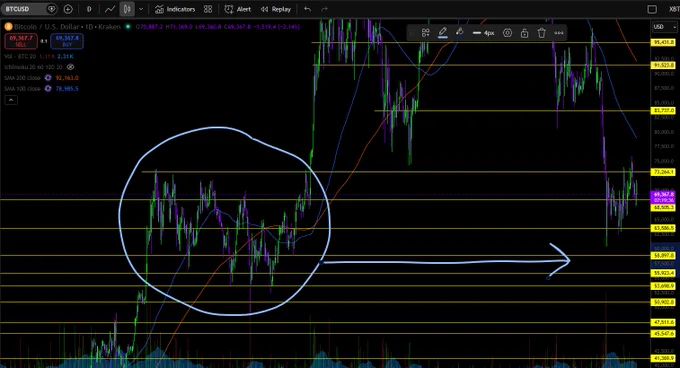Click the Bitcoin logo in chart title

coord(8,27)
